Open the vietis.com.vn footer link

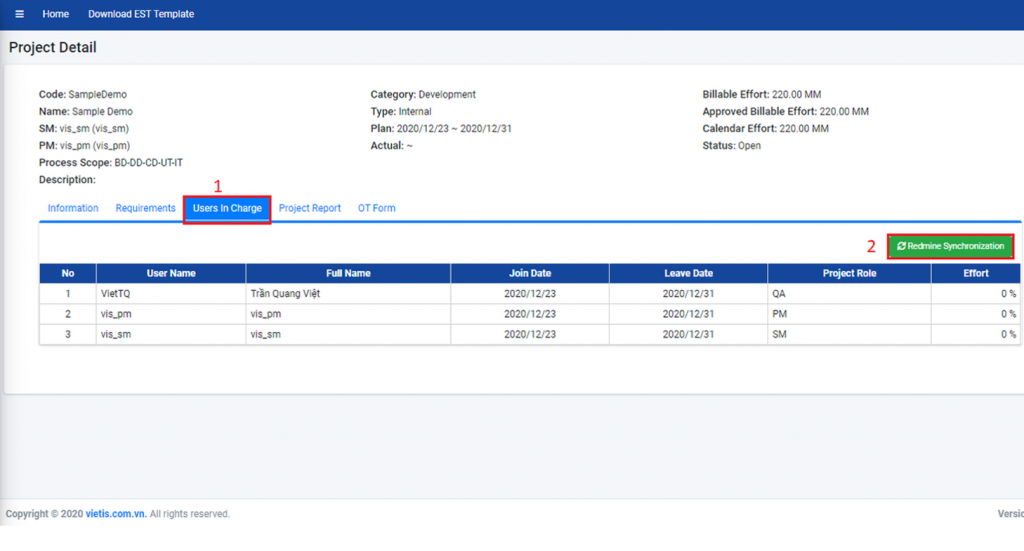click(116, 514)
